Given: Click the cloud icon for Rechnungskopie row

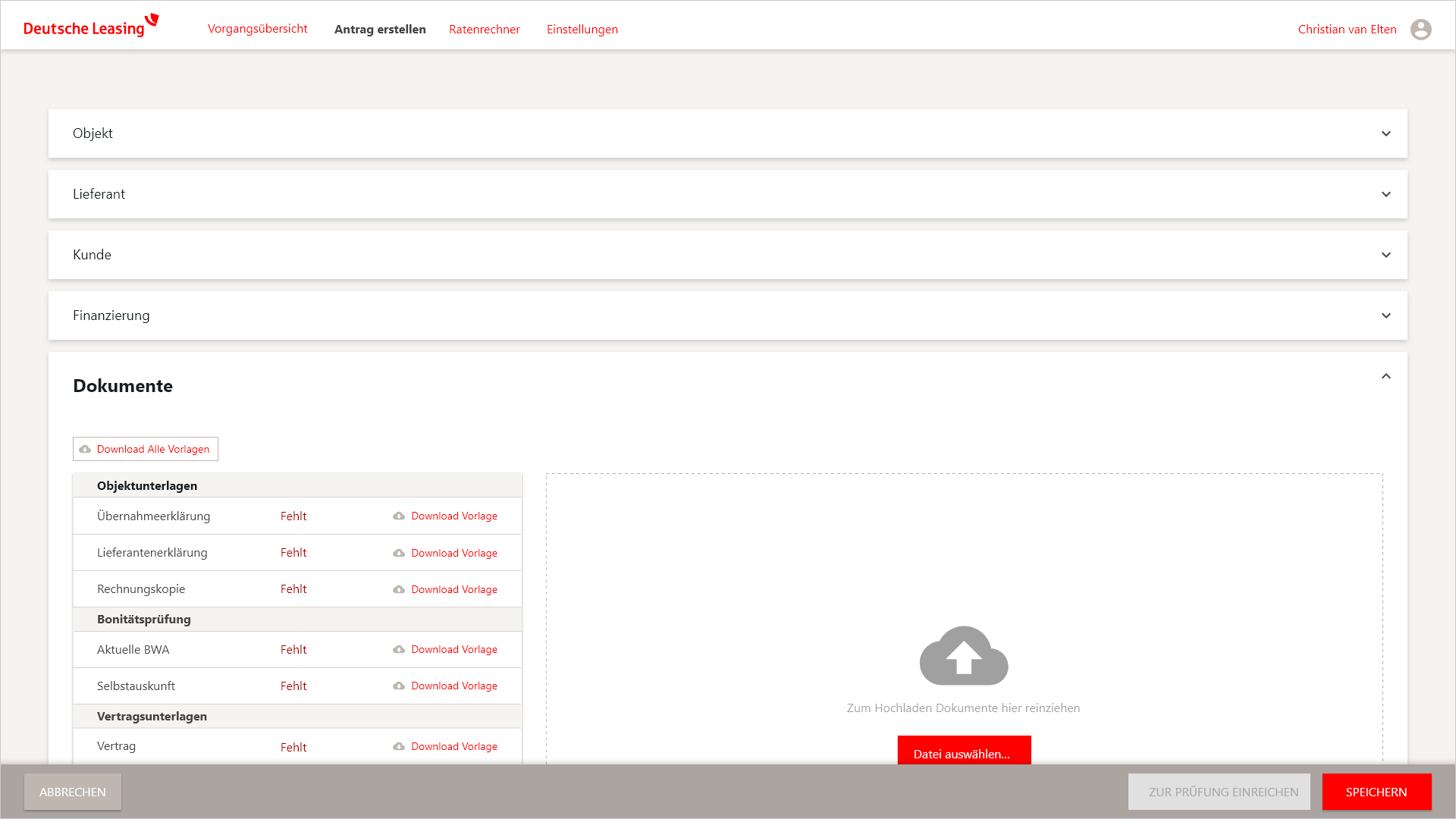Looking at the screenshot, I should click(399, 590).
